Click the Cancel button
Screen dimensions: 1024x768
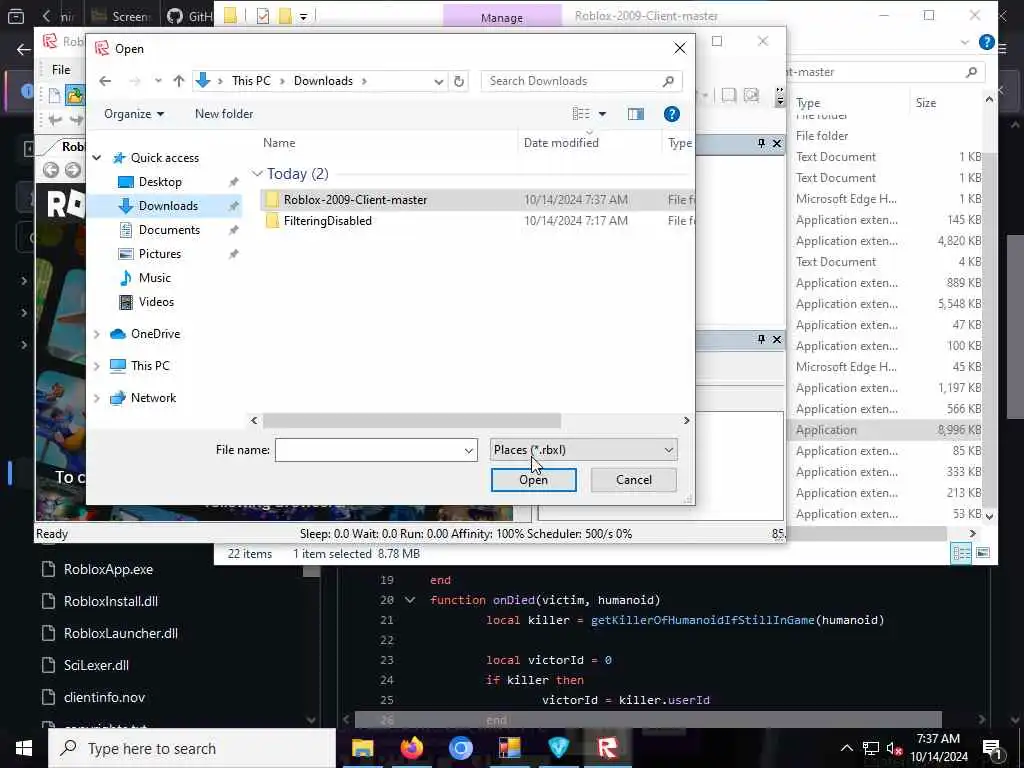tap(633, 480)
